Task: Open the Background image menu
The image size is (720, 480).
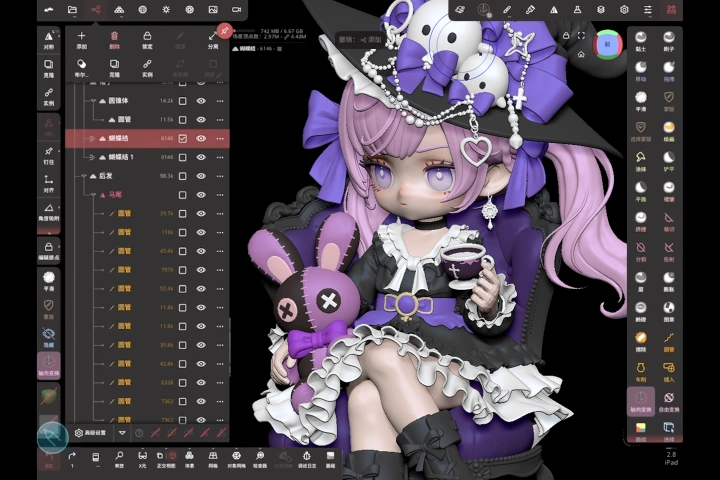Action: coord(213,10)
